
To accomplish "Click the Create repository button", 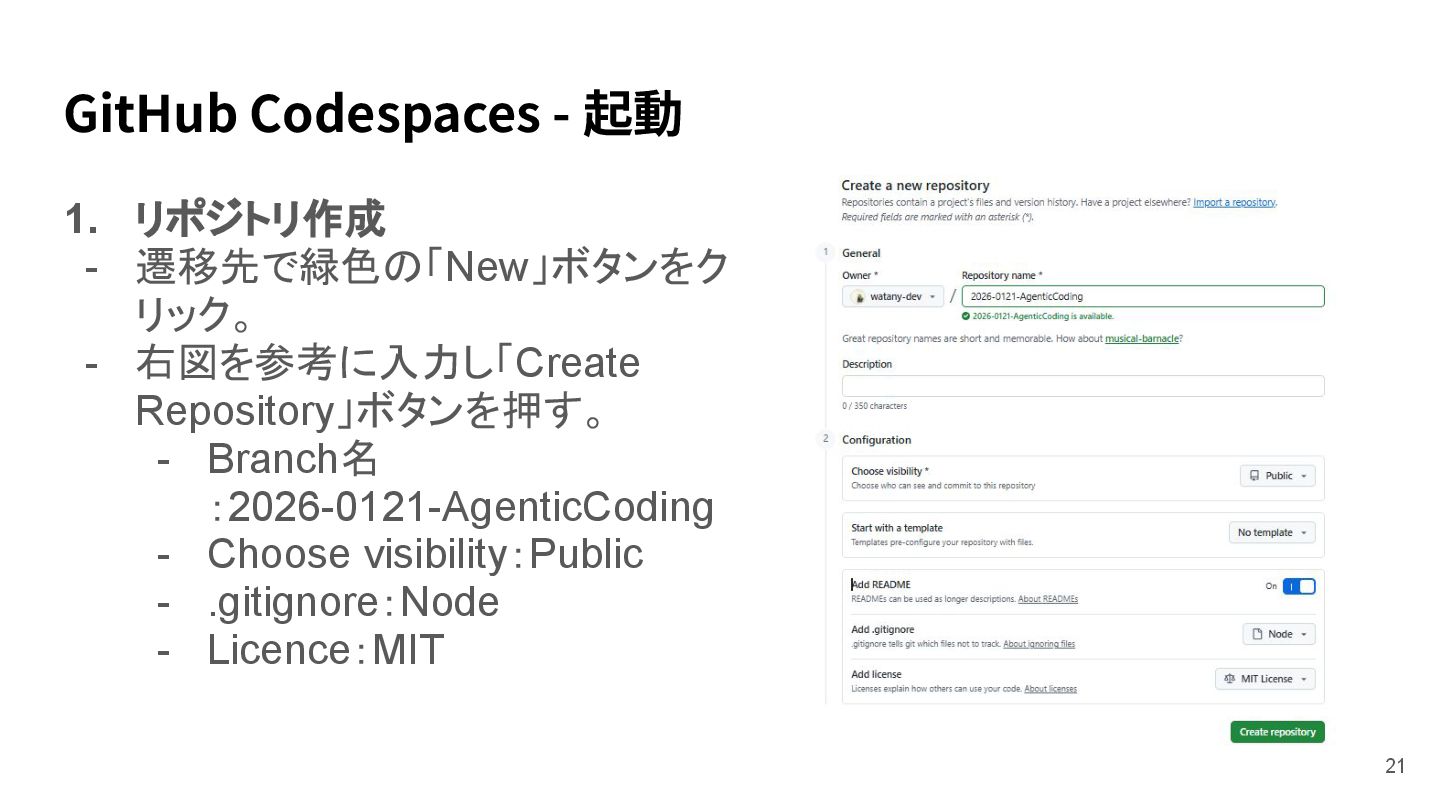I will [x=1277, y=732].
